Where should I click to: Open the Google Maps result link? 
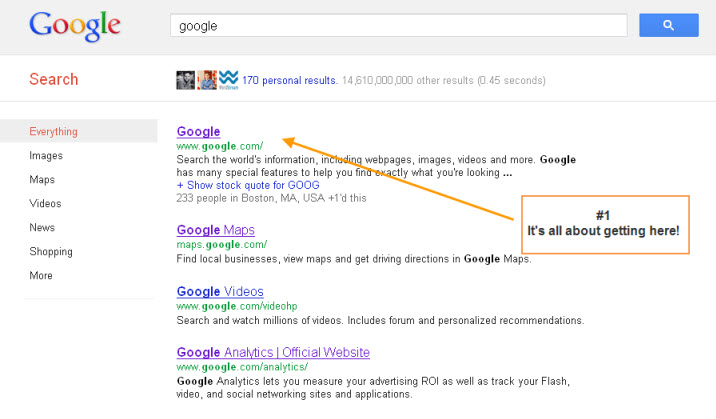click(x=216, y=230)
